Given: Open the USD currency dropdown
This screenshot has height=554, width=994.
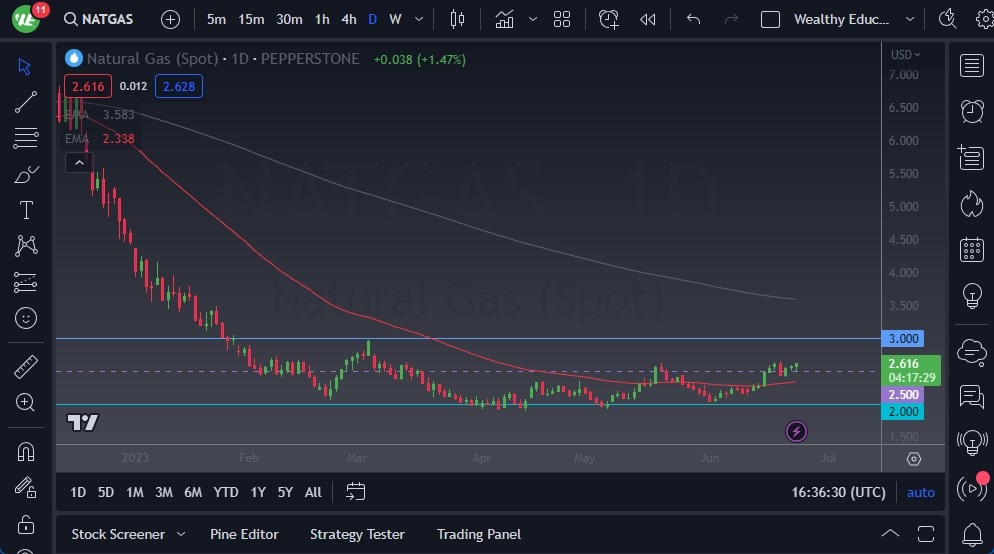Looking at the screenshot, I should (x=905, y=55).
